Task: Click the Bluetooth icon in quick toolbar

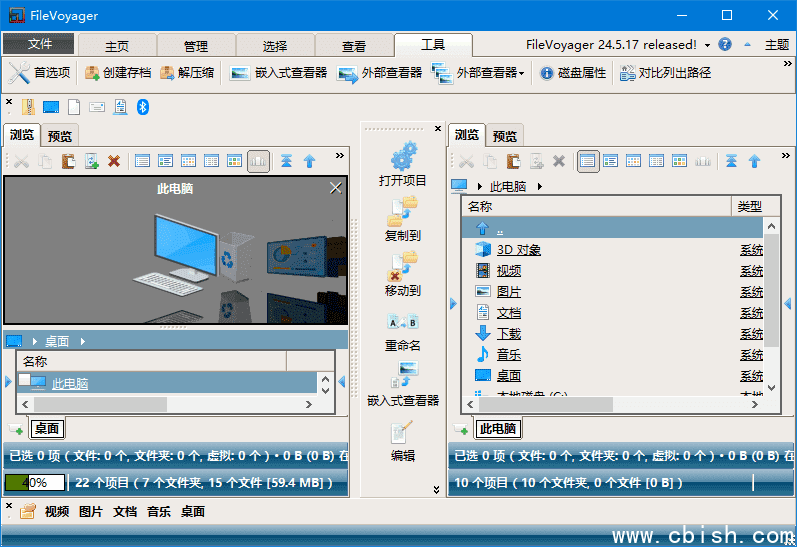Action: (x=143, y=107)
